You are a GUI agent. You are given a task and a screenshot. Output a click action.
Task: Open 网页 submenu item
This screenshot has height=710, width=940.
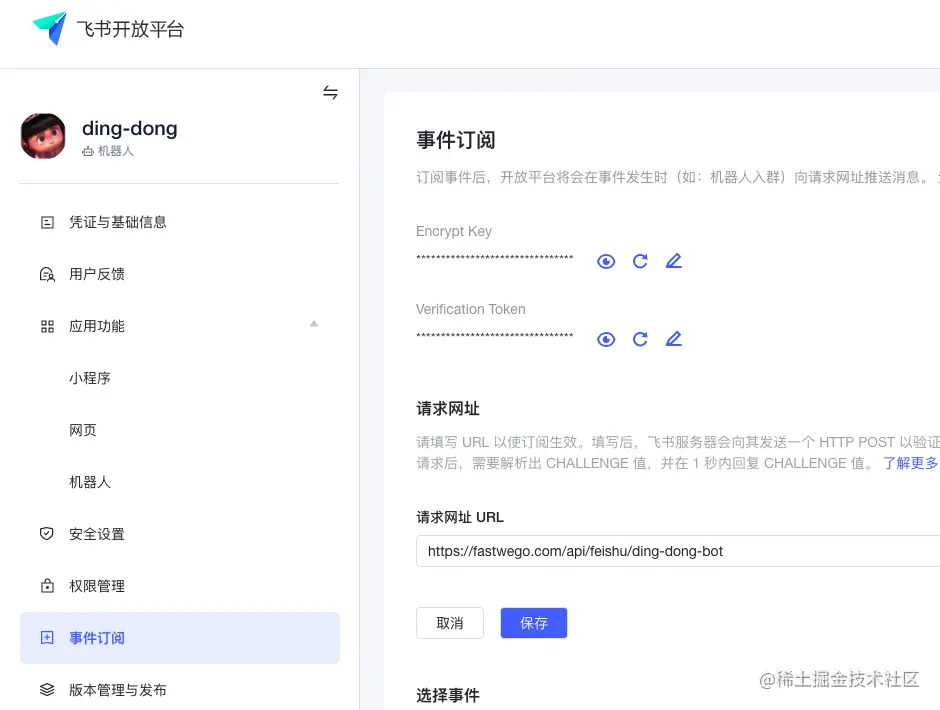coord(83,430)
